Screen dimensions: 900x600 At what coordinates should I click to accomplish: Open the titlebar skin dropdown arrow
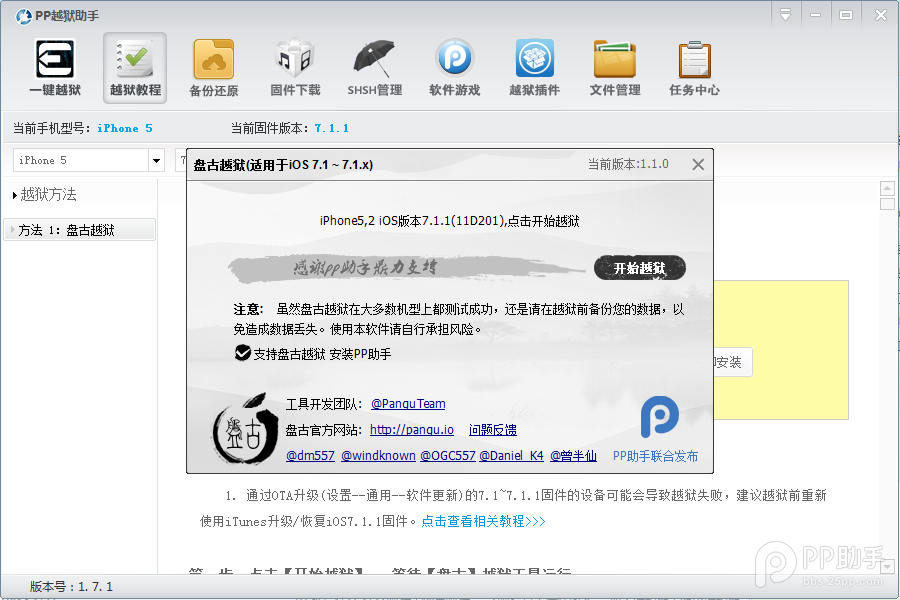pyautogui.click(x=786, y=14)
